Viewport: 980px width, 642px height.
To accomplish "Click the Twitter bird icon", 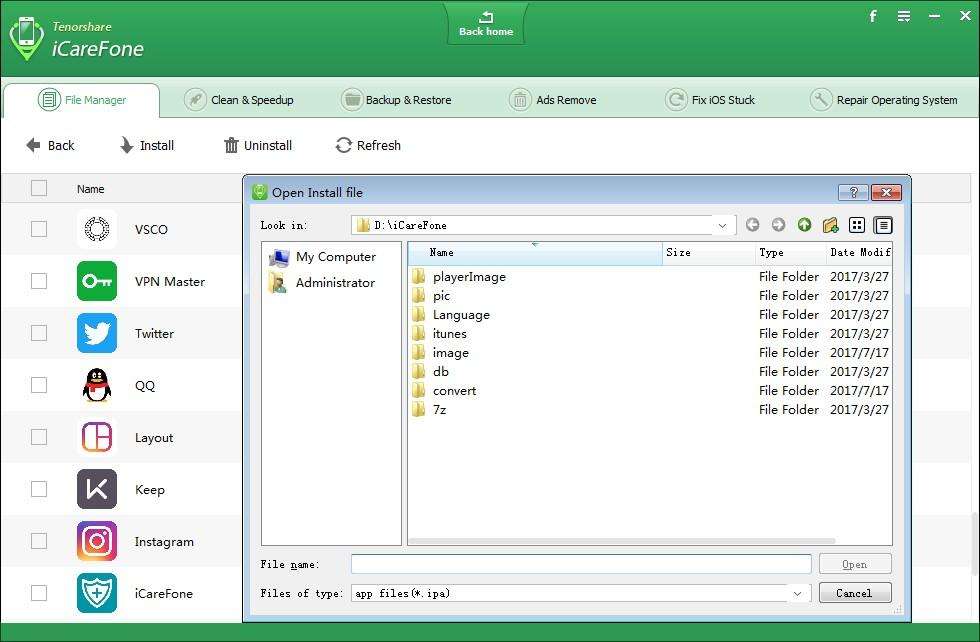I will pyautogui.click(x=97, y=333).
